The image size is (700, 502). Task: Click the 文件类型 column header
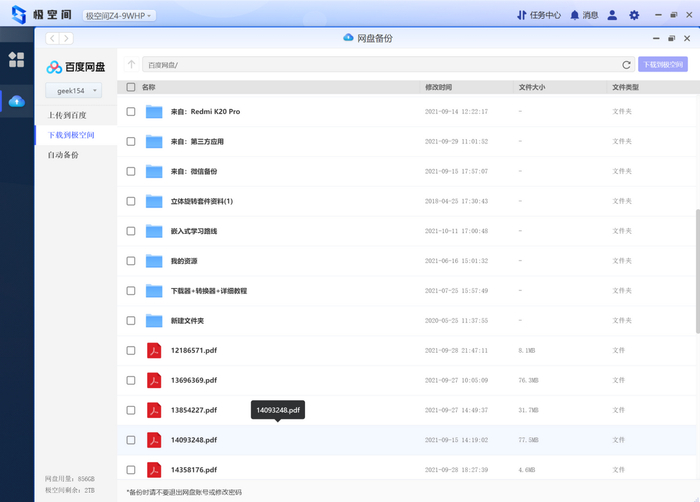point(625,87)
